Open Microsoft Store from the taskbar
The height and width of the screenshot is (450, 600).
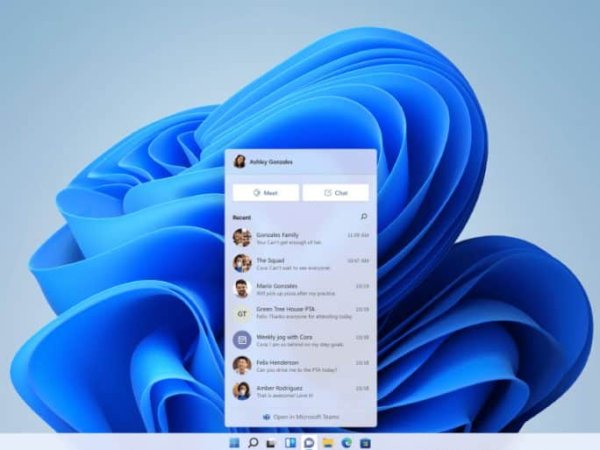coord(365,441)
